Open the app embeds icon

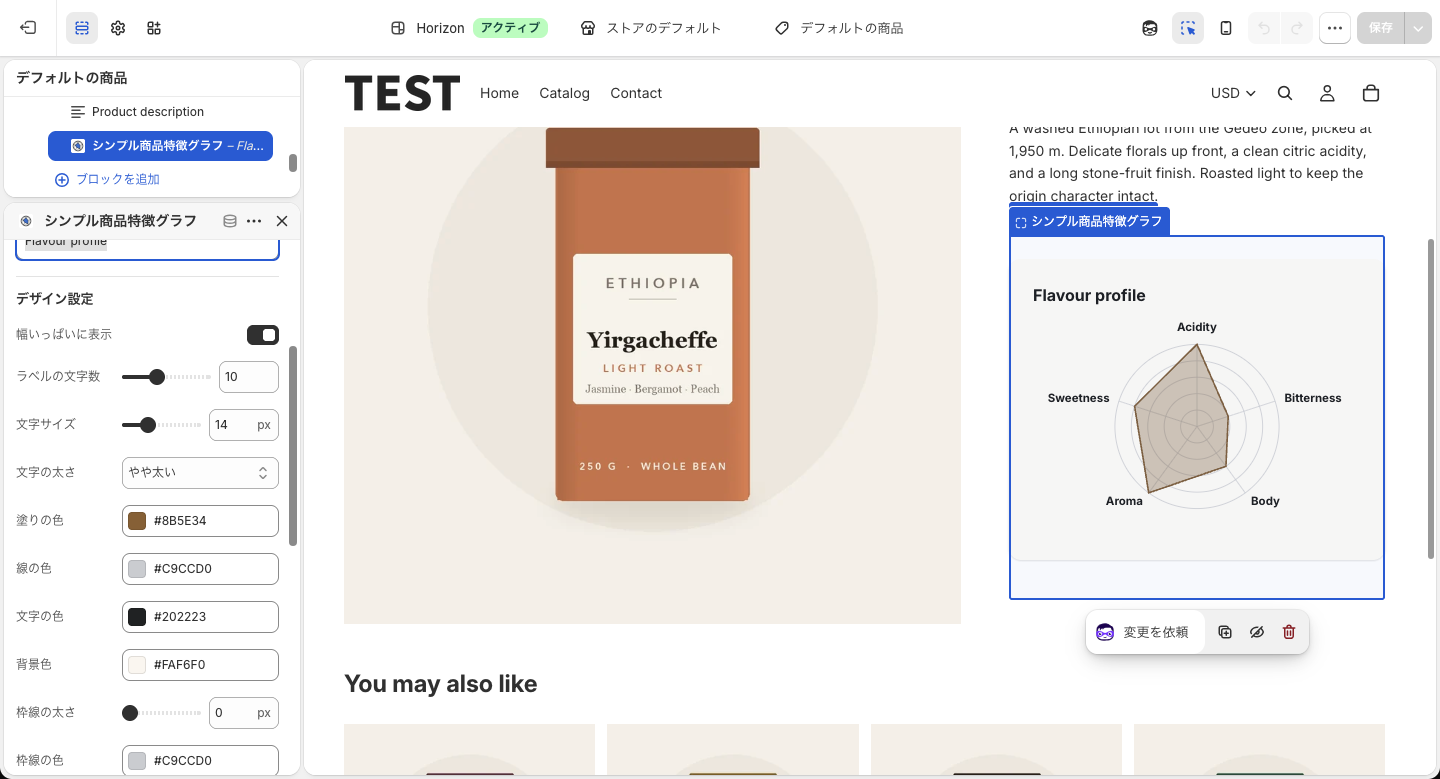point(154,28)
